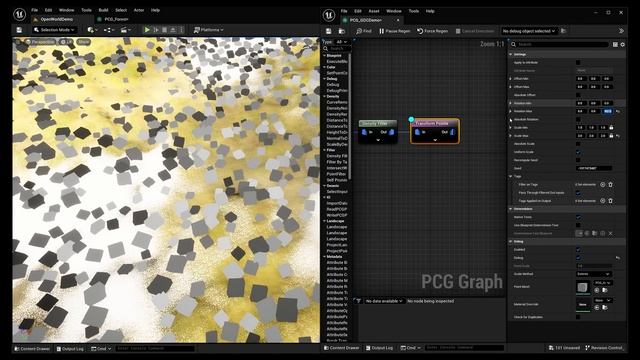Toggle Recompute Seed checkbox
640x360 pixels.
pos(578,160)
